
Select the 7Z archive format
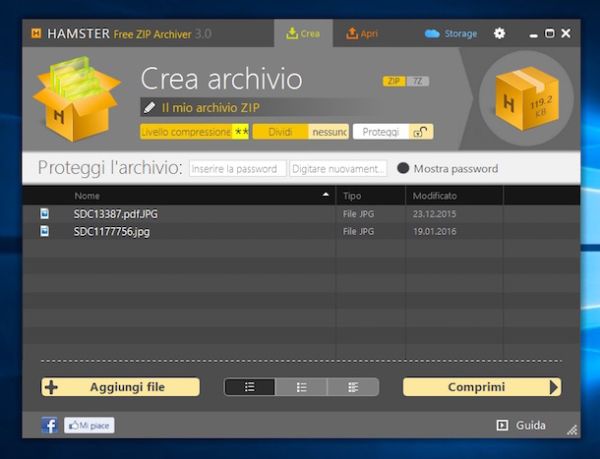tap(417, 81)
